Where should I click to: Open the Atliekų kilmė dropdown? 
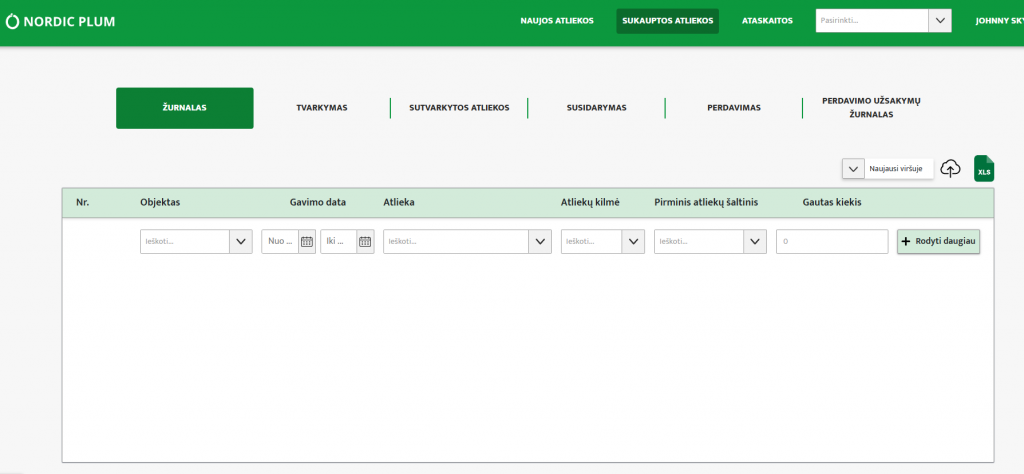coord(633,241)
